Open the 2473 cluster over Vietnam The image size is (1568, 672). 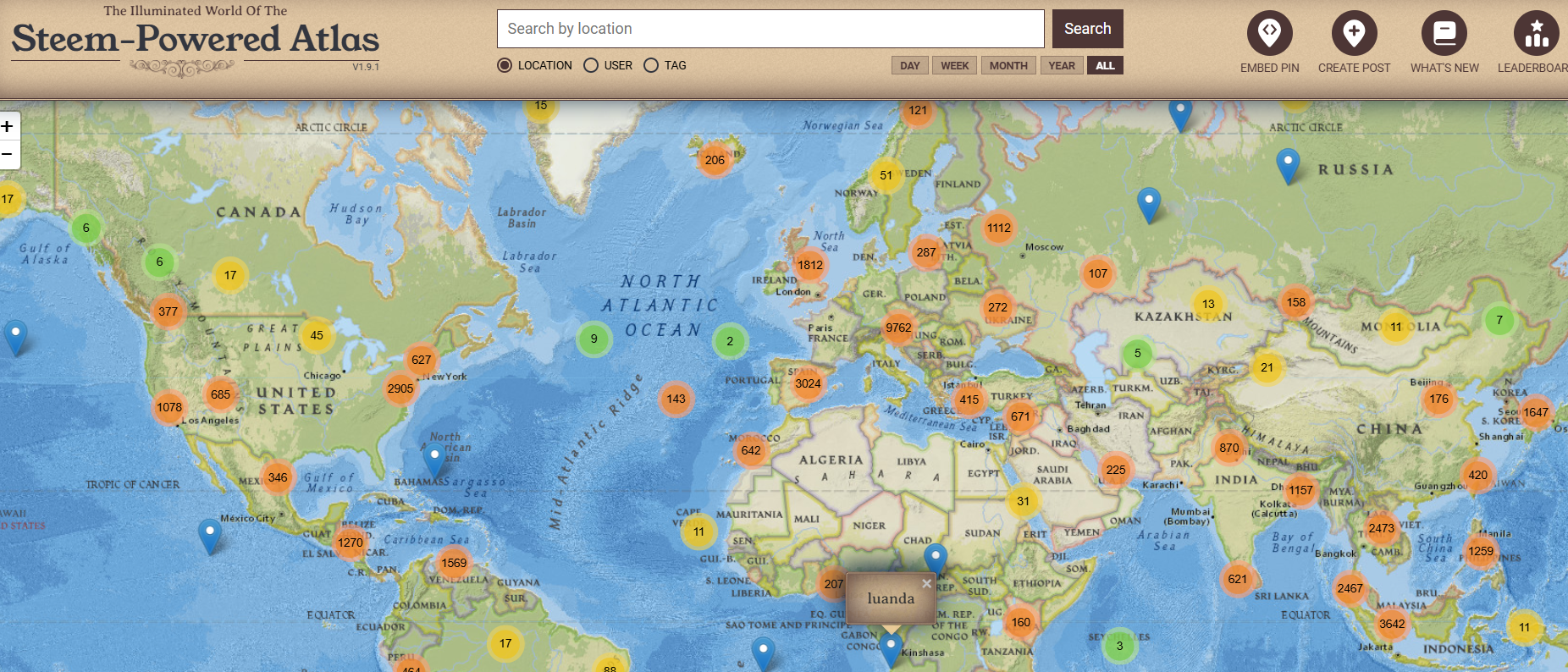tap(1381, 528)
